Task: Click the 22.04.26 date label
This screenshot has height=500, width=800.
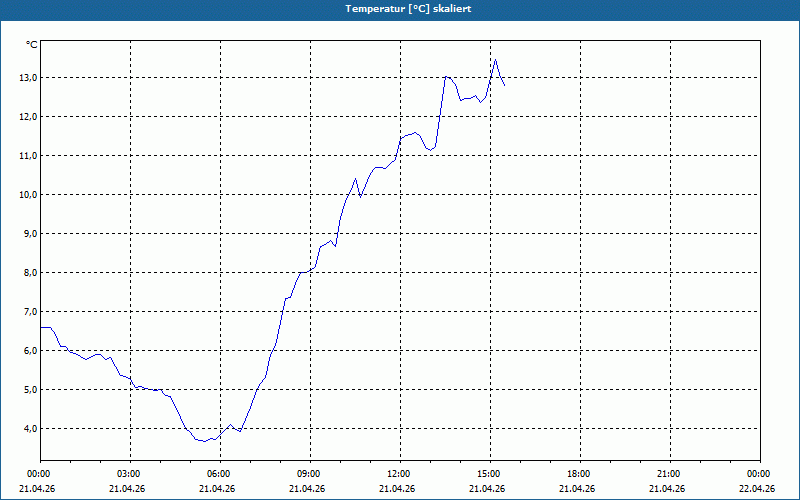Action: tap(757, 488)
